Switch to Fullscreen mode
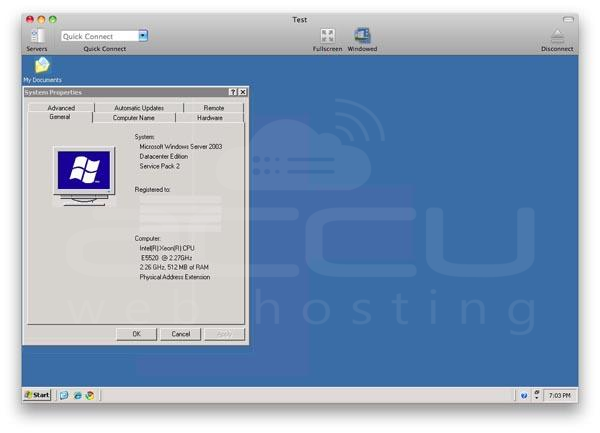This screenshot has height=433, width=600. point(328,36)
